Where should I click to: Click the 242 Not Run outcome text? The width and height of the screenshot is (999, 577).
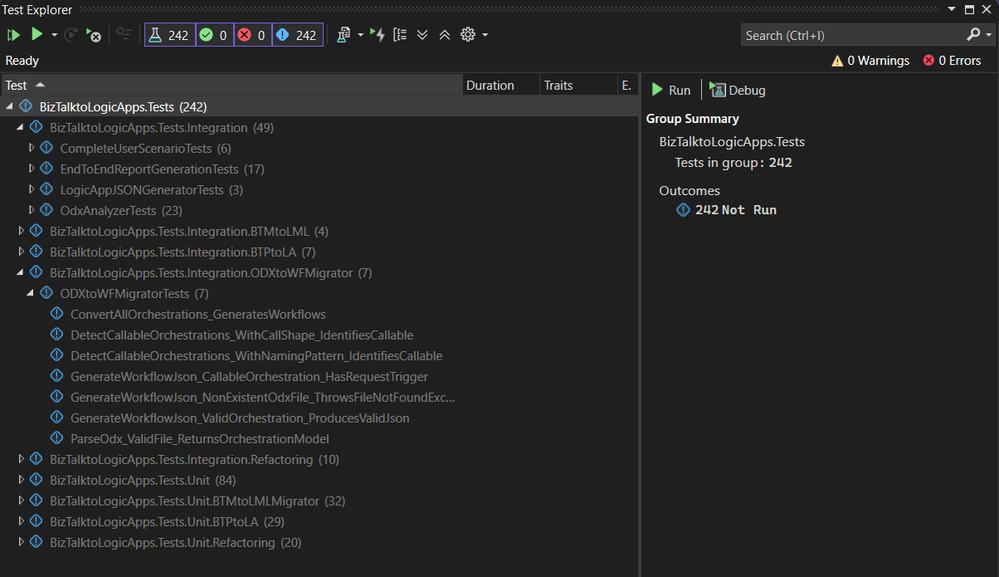click(735, 210)
